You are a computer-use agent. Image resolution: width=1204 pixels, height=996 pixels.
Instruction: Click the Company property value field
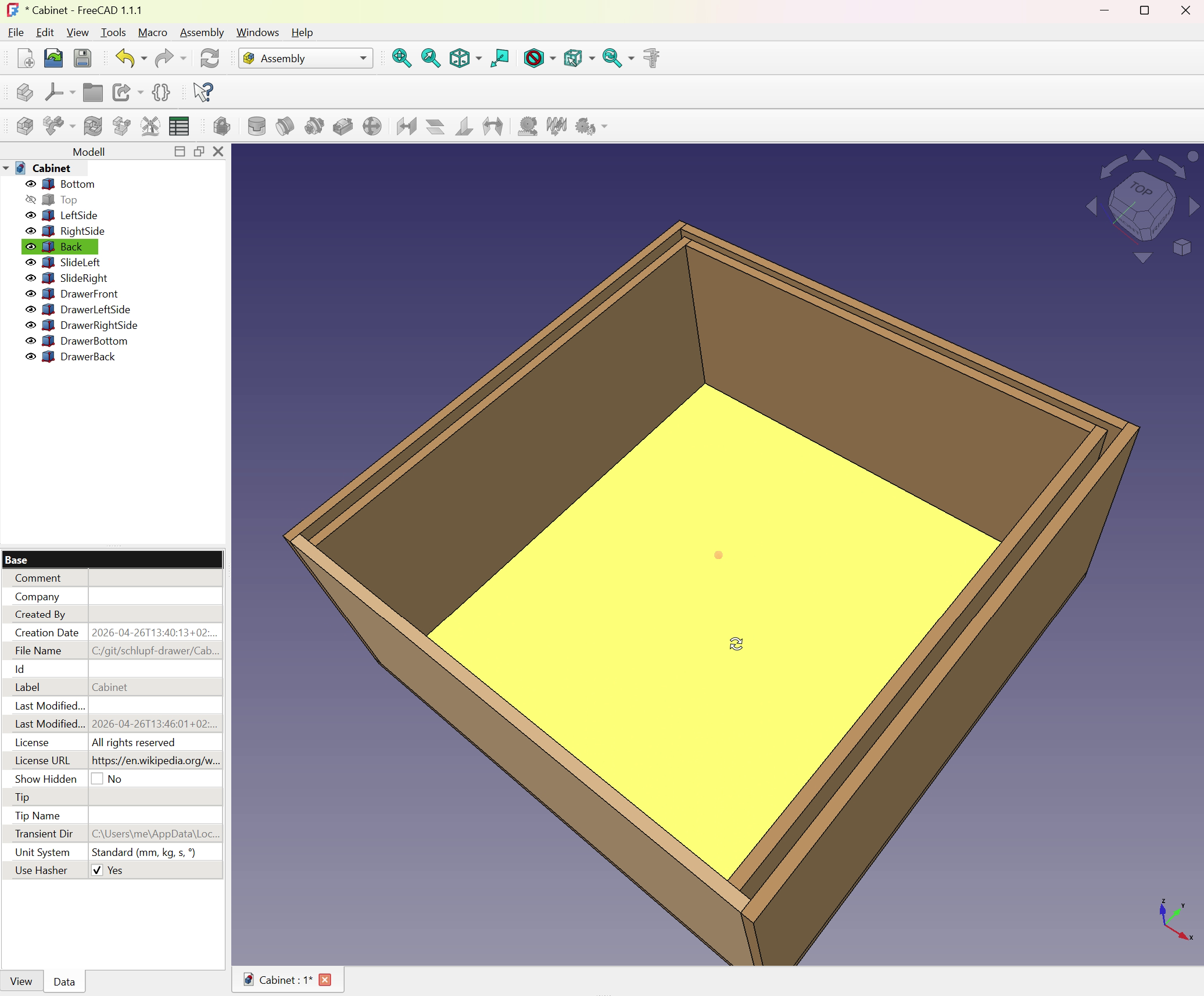tap(155, 596)
